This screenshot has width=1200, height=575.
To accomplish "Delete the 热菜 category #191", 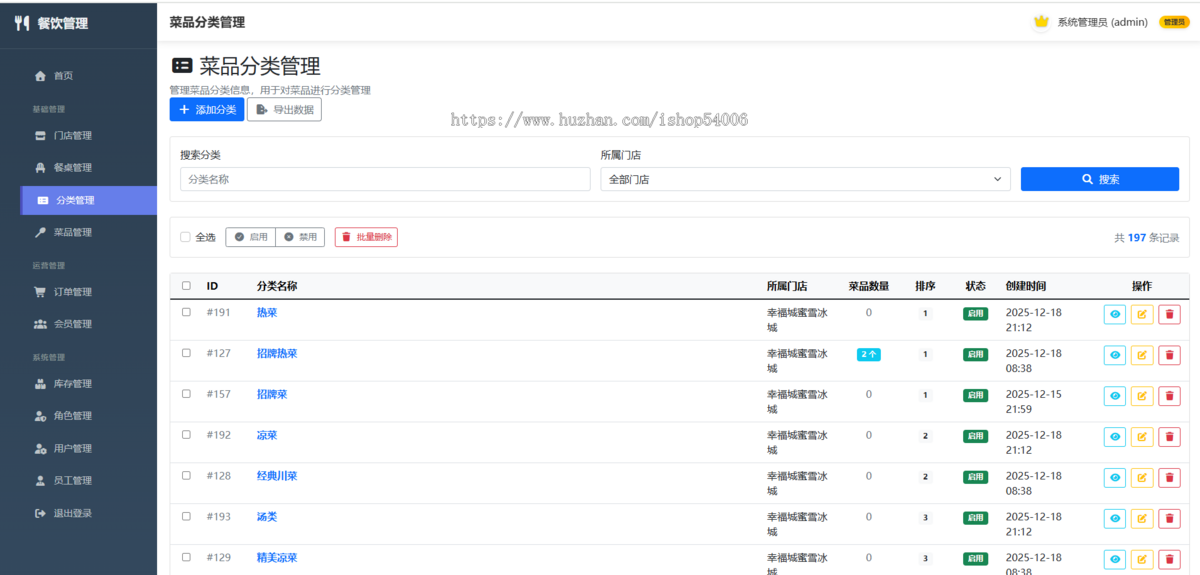I will [x=1169, y=314].
